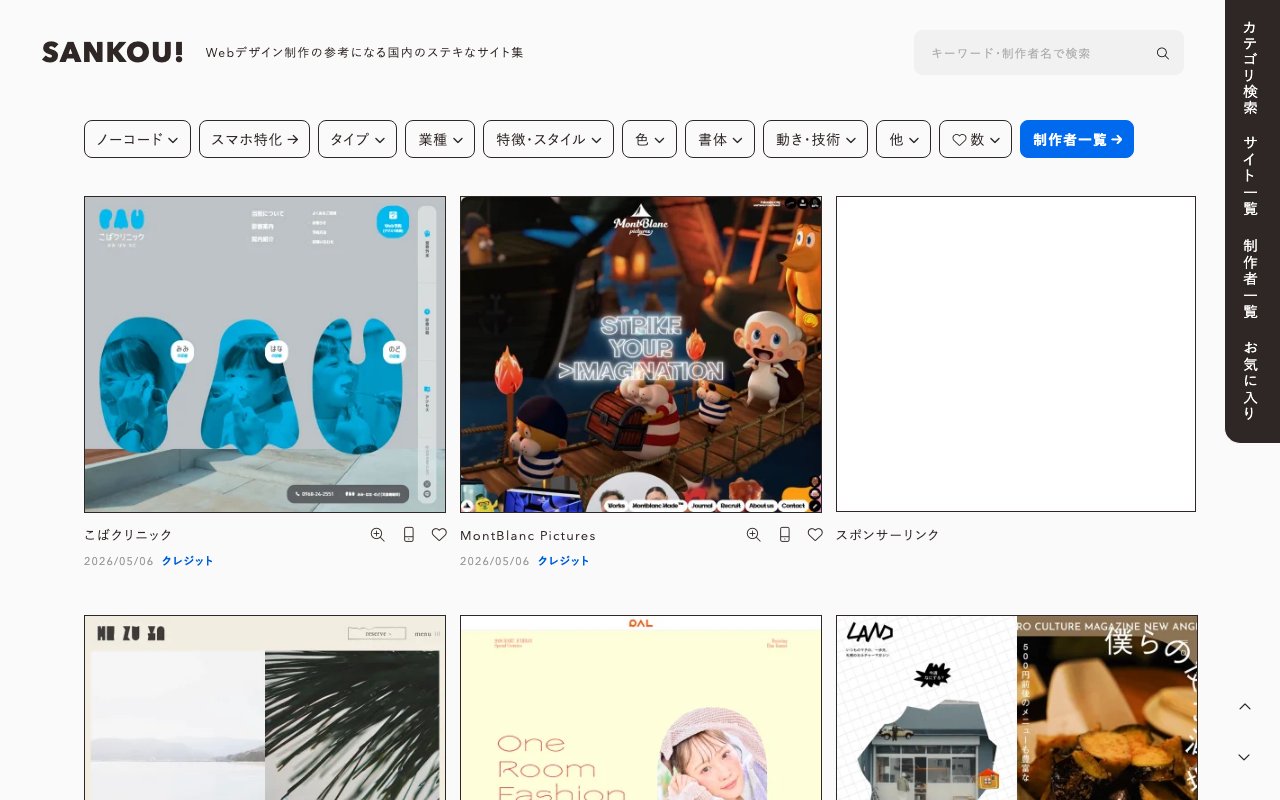Open MontBlanc Pictures credit link
The image size is (1280, 800).
(x=564, y=561)
